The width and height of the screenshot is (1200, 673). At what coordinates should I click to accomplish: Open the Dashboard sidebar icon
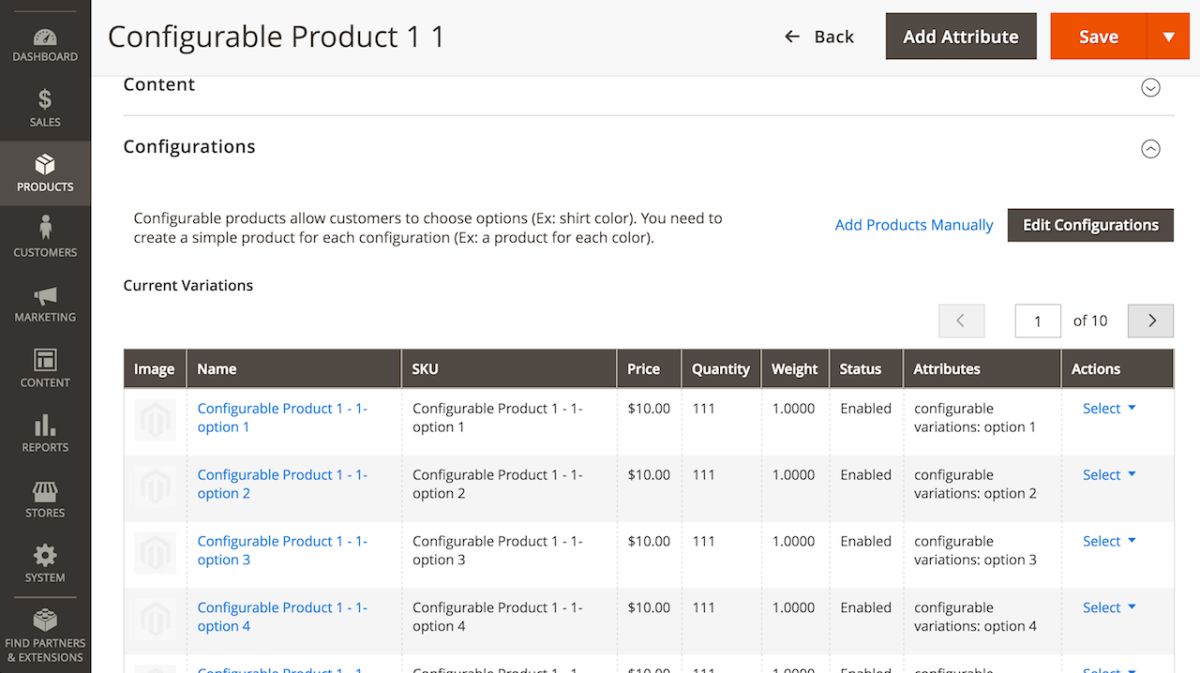click(45, 39)
